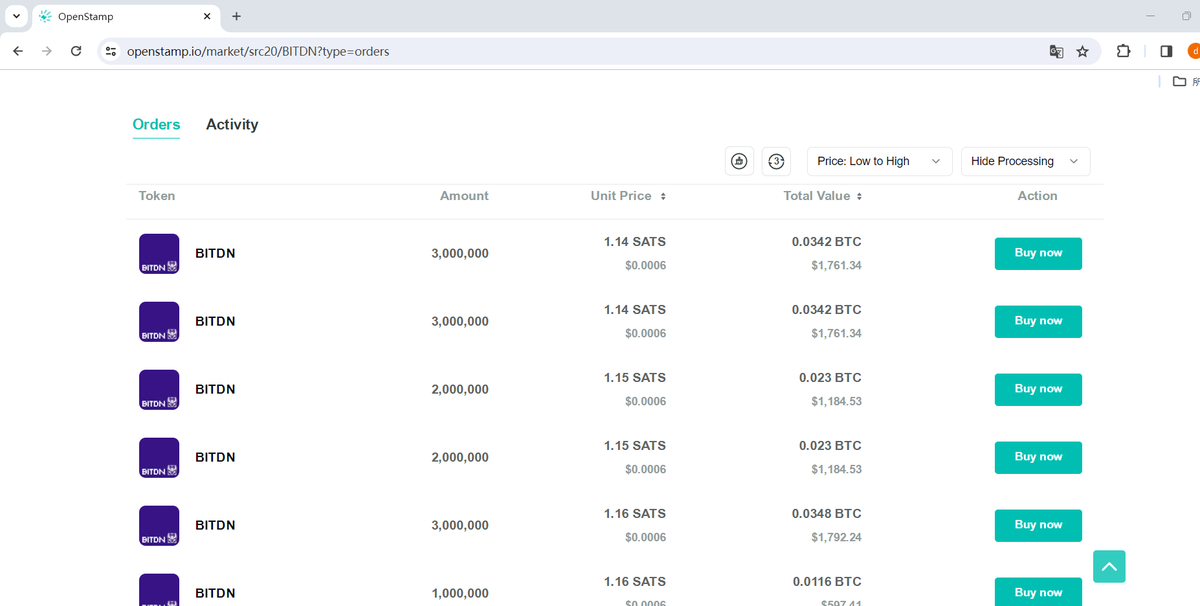Screen dimensions: 1200x606
Task: Switch to the Orders tab
Action: pos(156,125)
